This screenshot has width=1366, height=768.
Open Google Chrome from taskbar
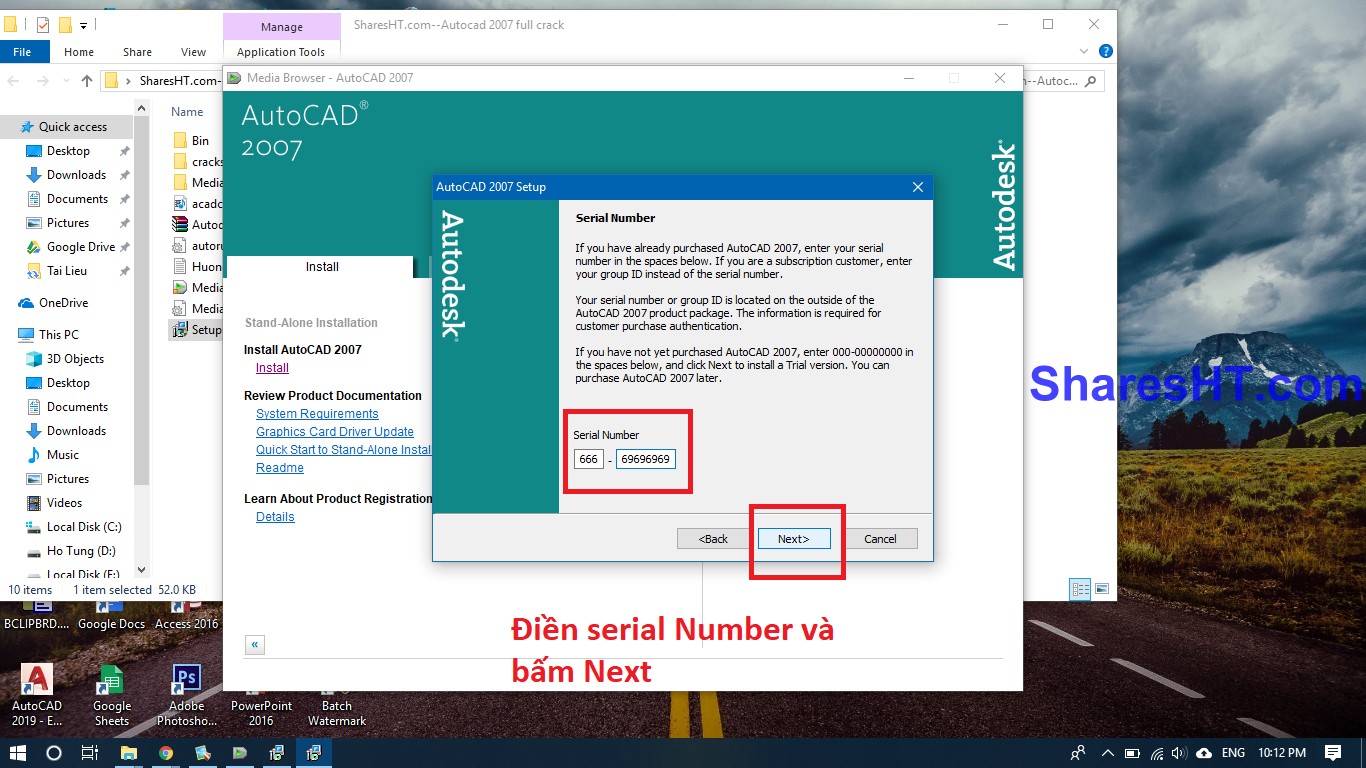tap(166, 753)
